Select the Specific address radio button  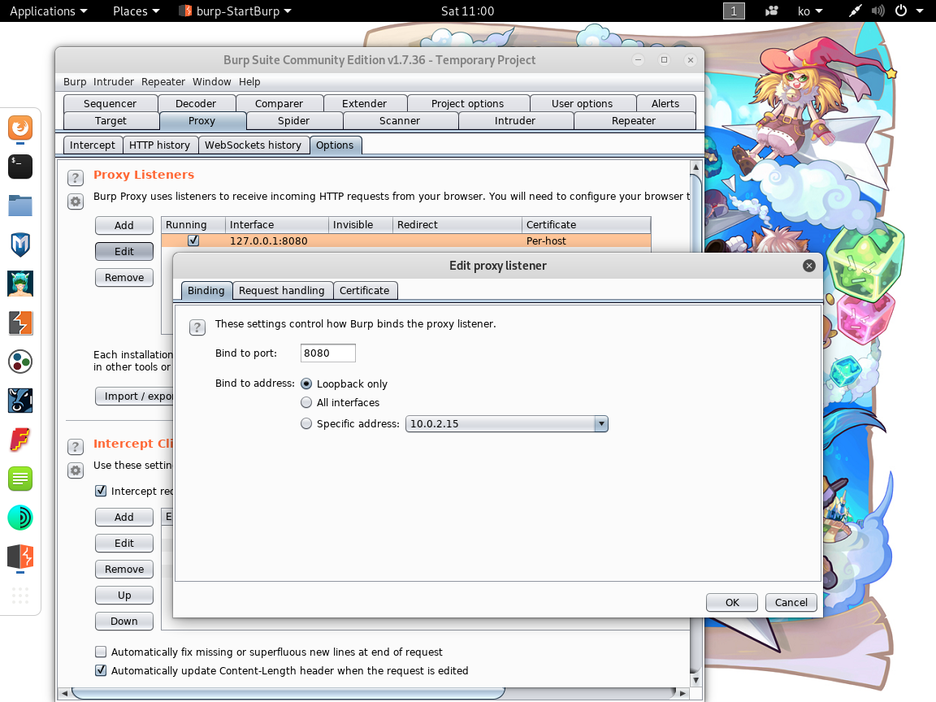coord(306,423)
